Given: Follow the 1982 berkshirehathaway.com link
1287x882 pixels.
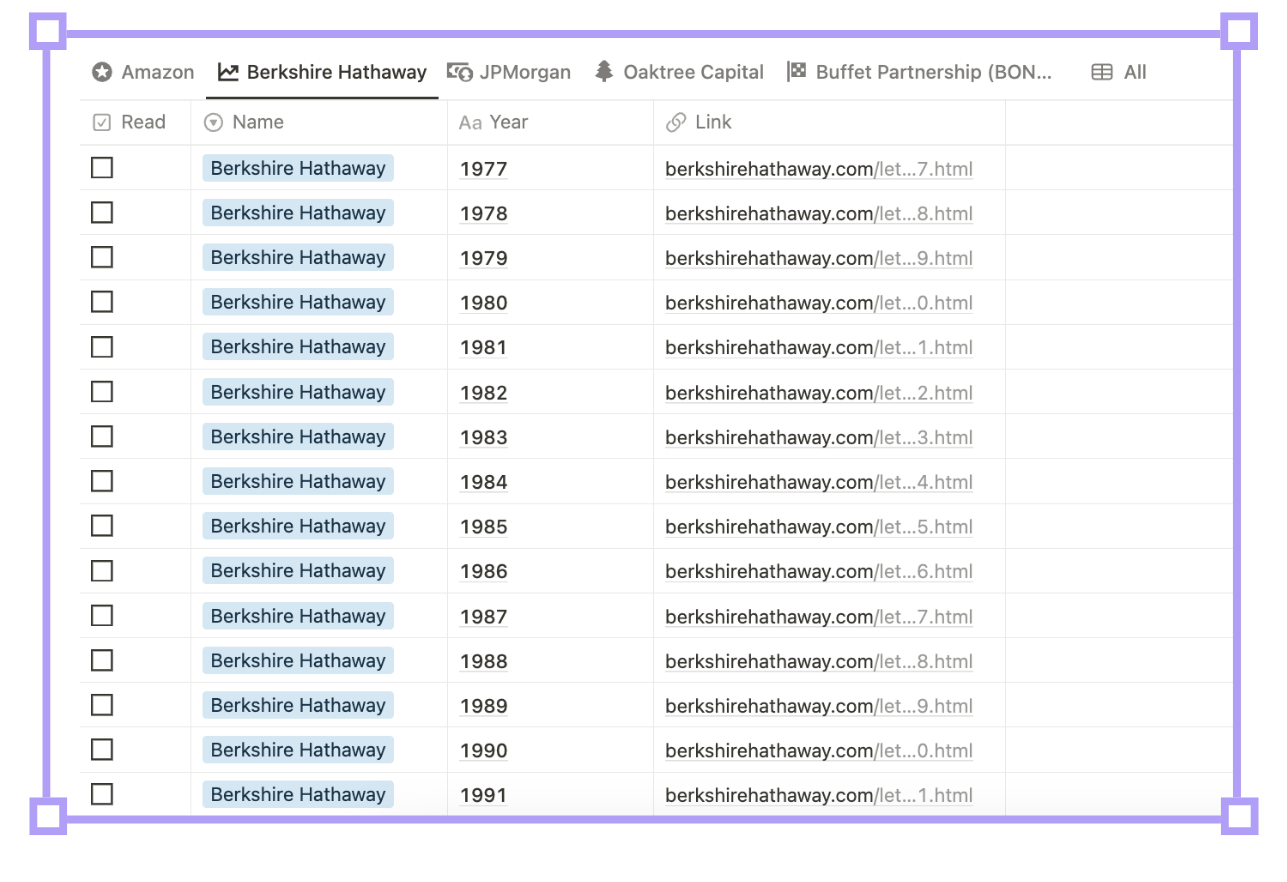Looking at the screenshot, I should (x=819, y=393).
